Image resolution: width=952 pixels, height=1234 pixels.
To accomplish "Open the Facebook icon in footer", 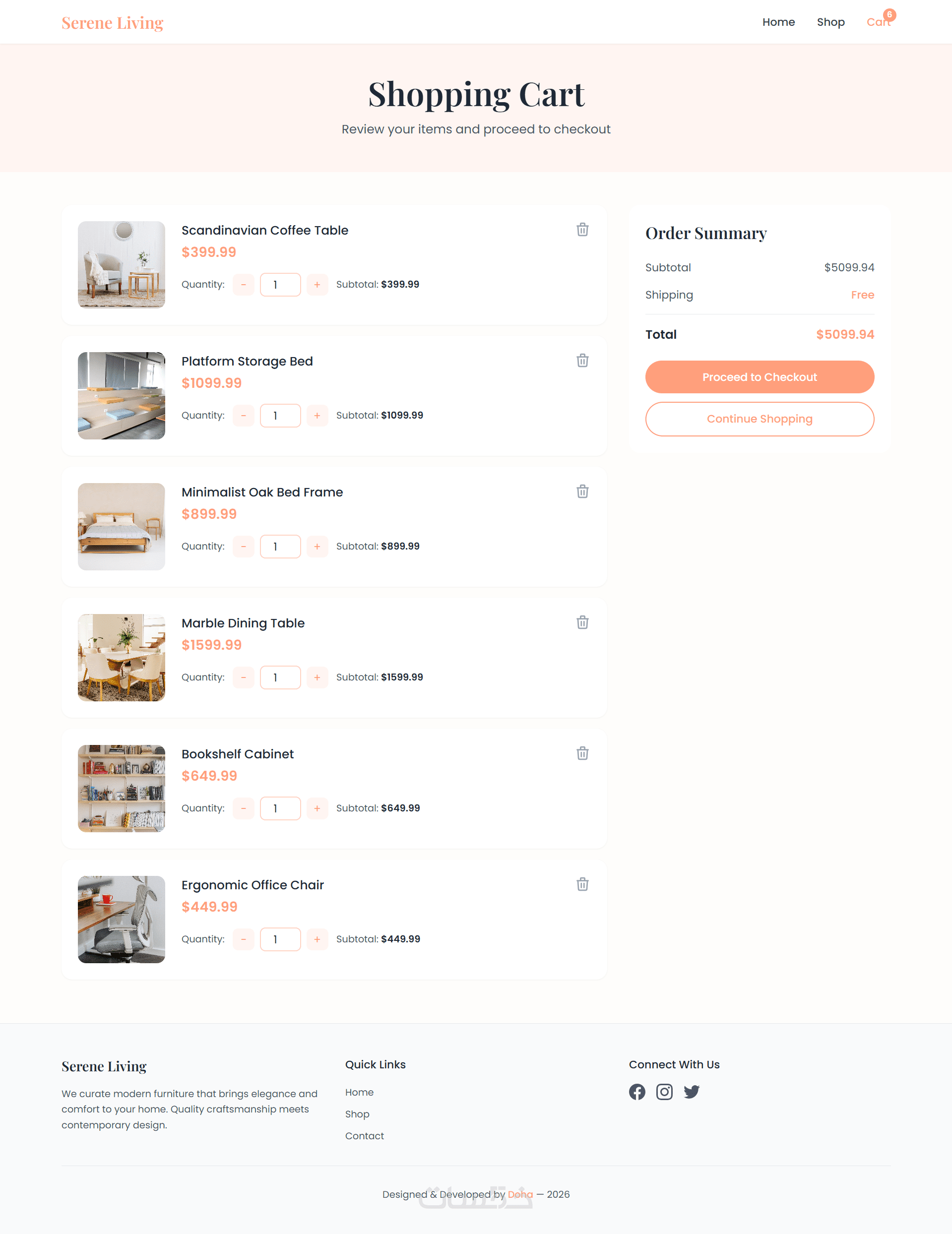I will 637,1092.
